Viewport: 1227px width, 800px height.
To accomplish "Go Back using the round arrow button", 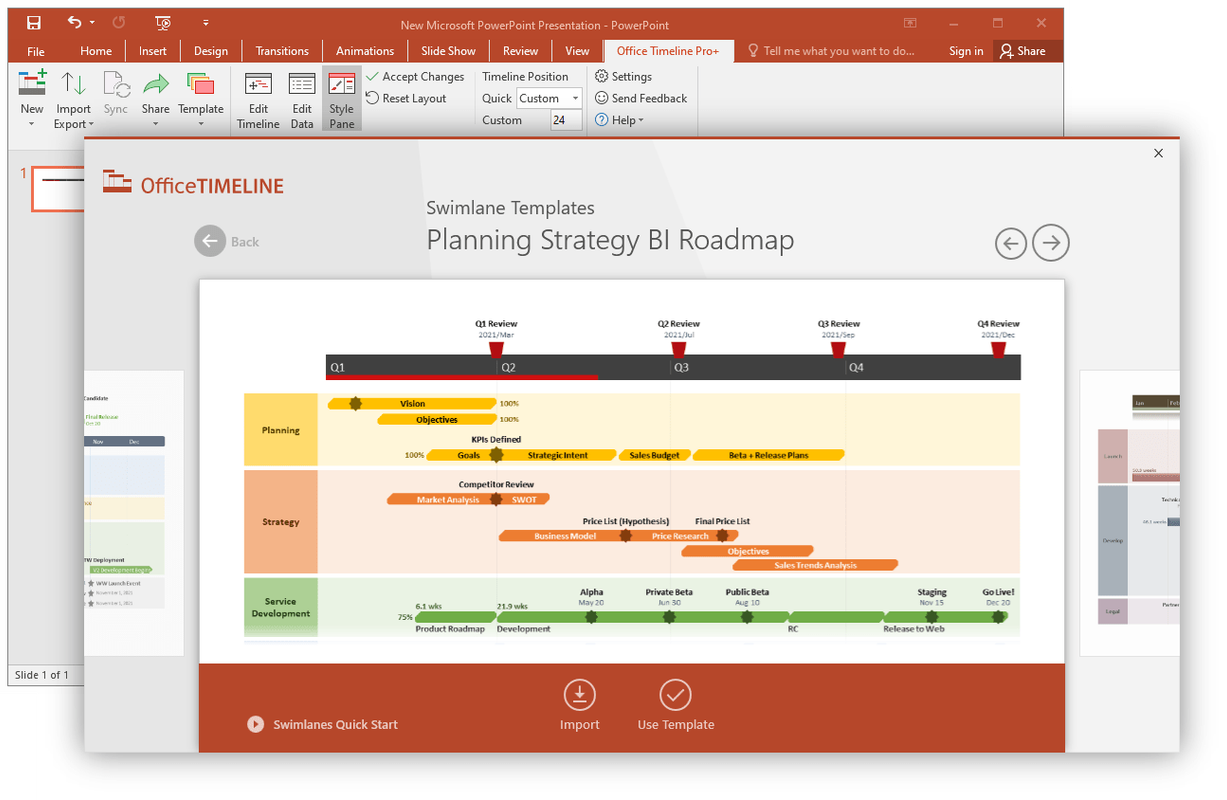I will (x=210, y=241).
